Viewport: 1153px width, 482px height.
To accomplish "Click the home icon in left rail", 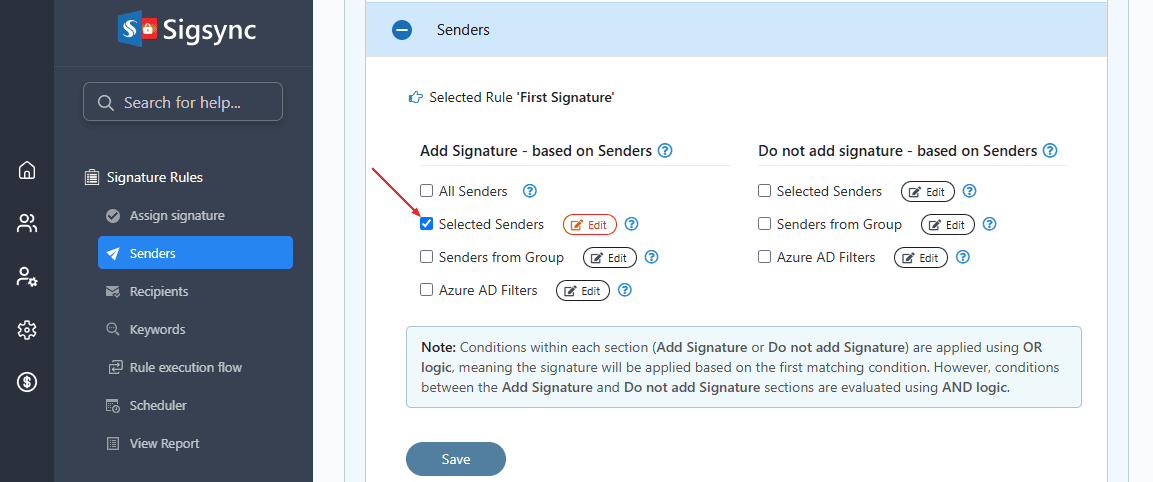I will pos(27,170).
